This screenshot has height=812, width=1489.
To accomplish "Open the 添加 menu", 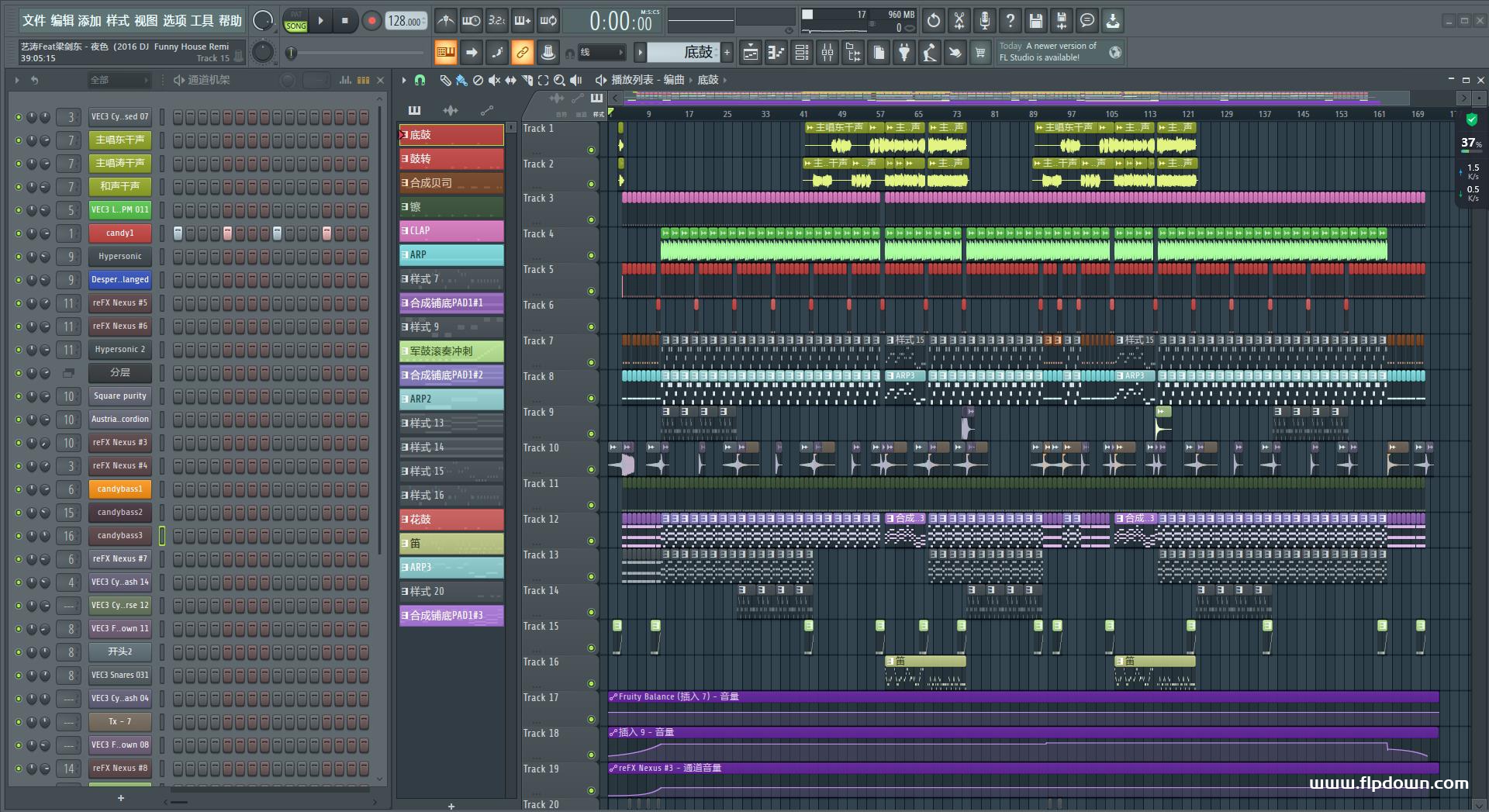I will click(x=90, y=20).
